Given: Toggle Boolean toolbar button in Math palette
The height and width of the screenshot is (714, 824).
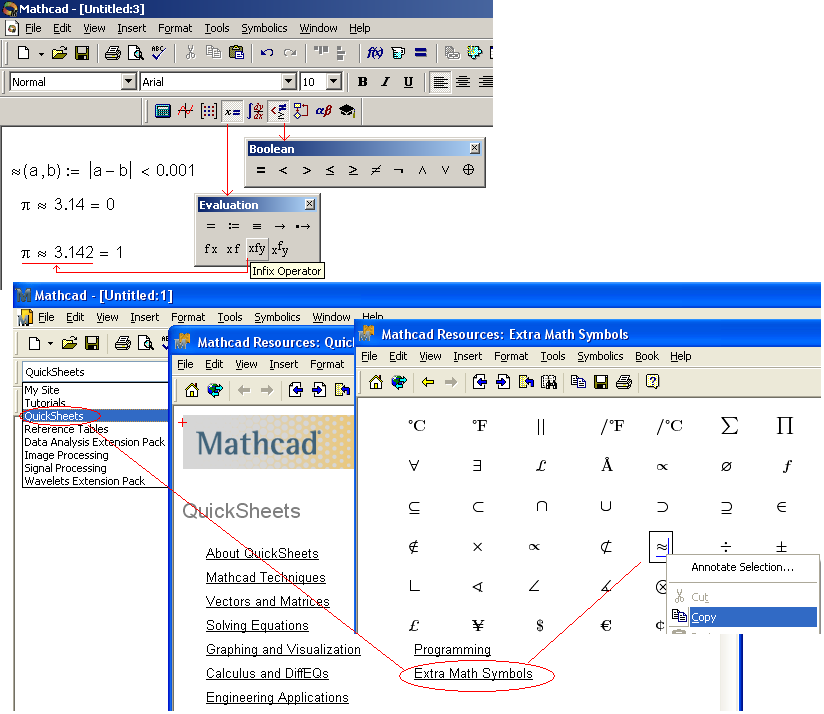Looking at the screenshot, I should (279, 111).
